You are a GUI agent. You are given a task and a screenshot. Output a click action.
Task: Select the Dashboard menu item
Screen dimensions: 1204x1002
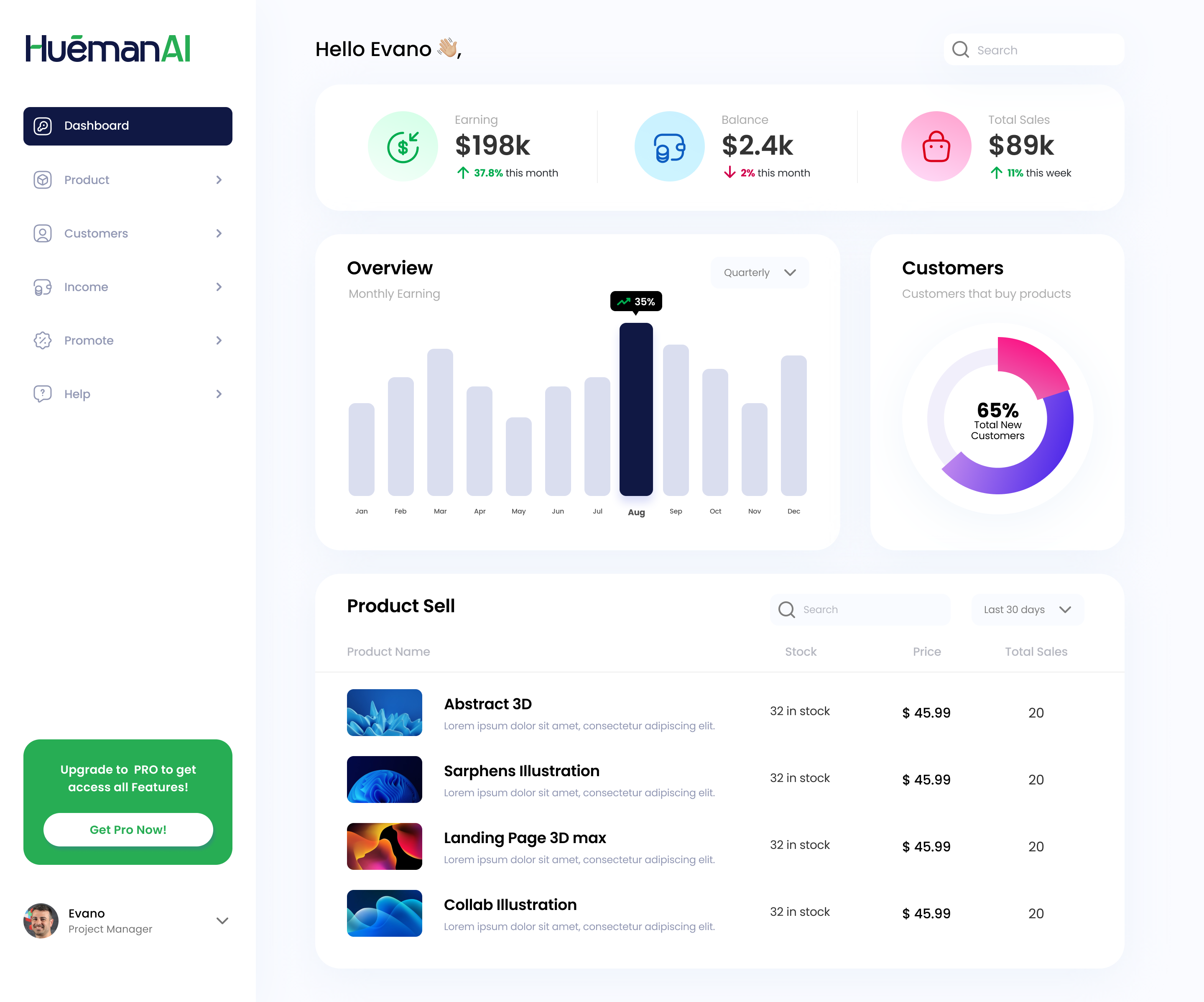pos(127,126)
